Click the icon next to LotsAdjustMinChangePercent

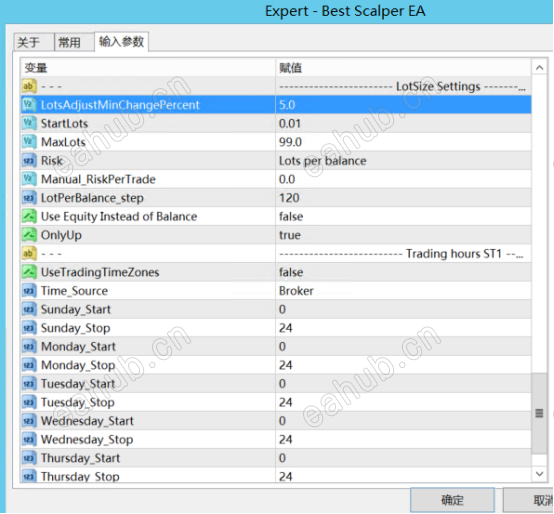point(29,105)
